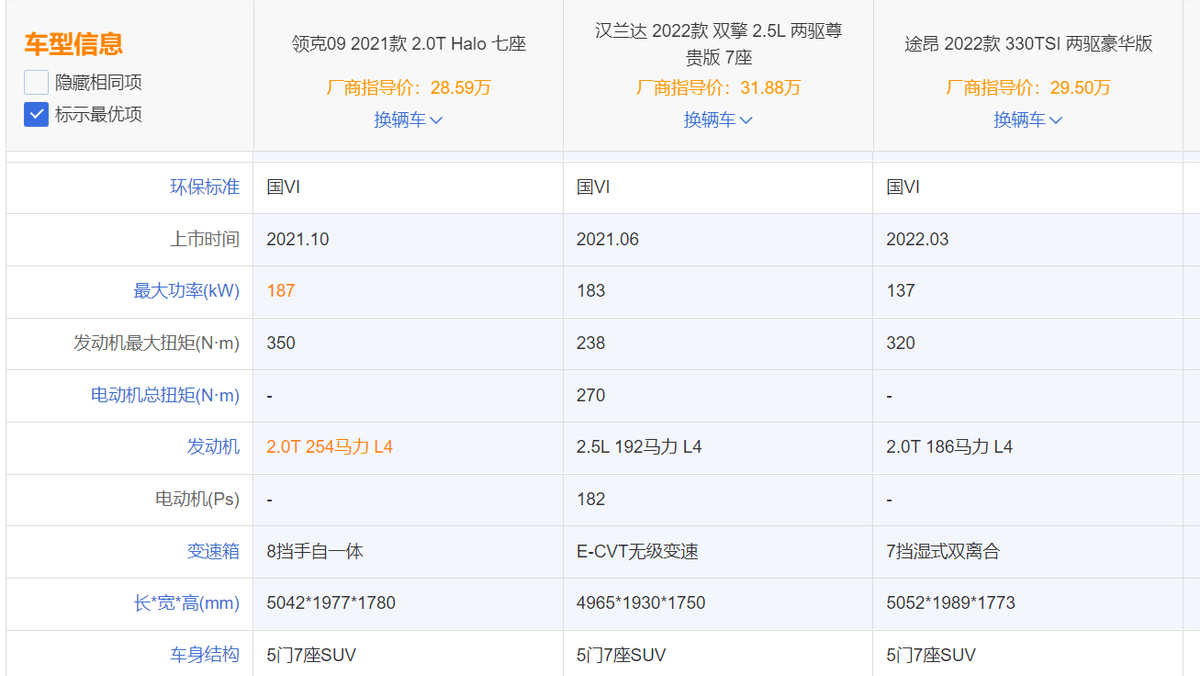Click the 发动机 row label
This screenshot has width=1200, height=676.
tap(213, 447)
